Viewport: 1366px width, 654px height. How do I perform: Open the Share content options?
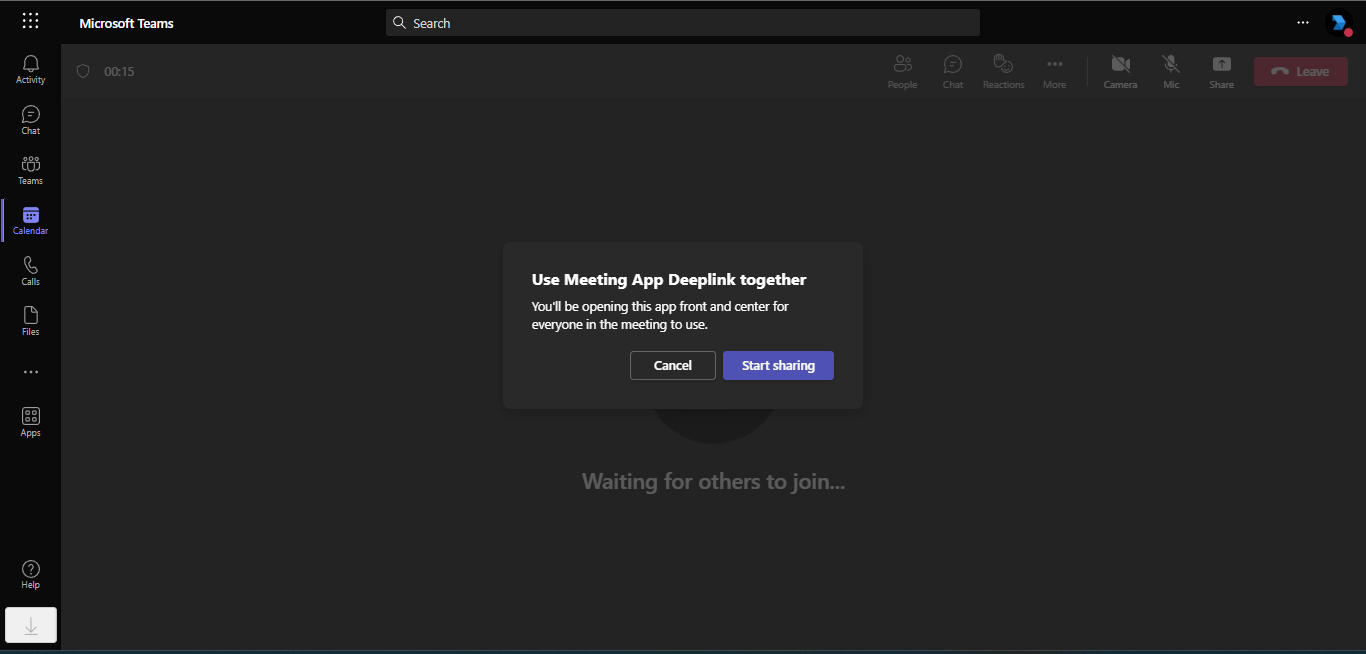tap(1221, 70)
